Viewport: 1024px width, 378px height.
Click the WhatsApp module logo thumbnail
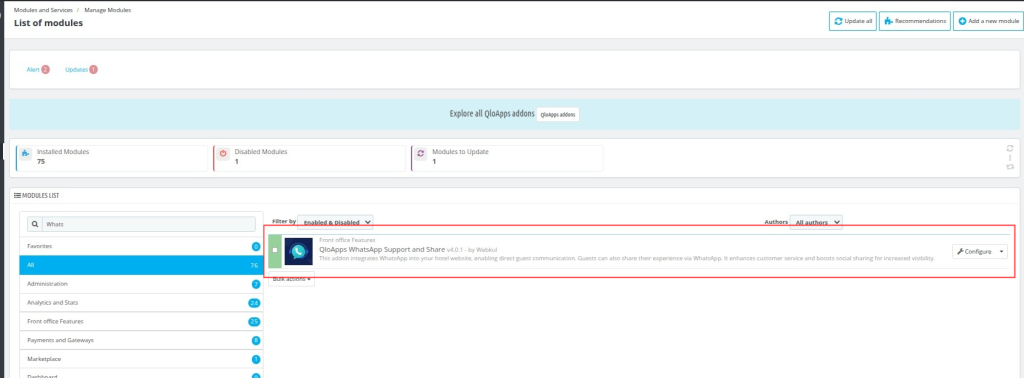(298, 251)
